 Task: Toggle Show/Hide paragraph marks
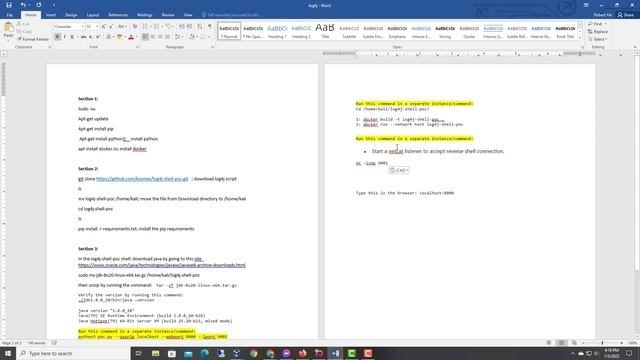coord(210,27)
